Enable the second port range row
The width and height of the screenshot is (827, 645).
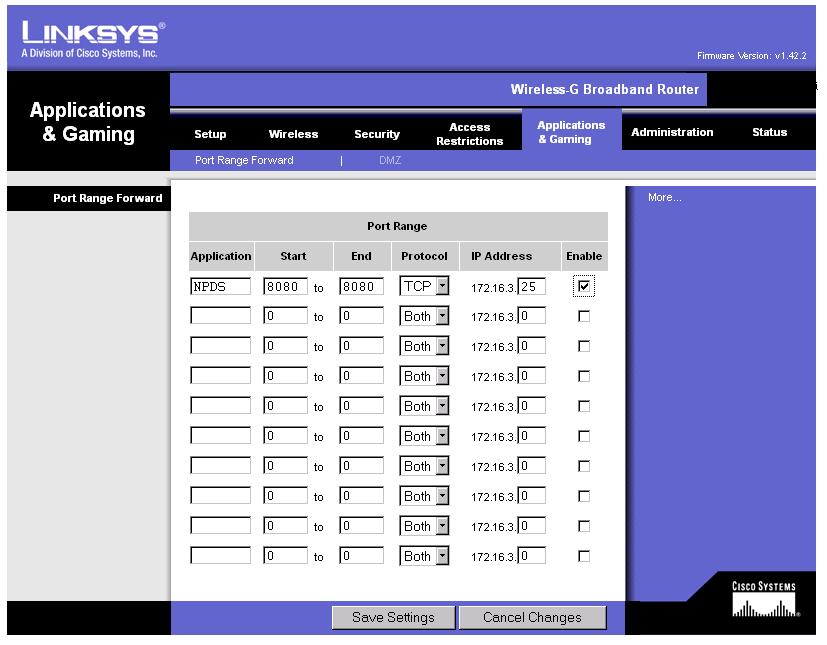[584, 317]
